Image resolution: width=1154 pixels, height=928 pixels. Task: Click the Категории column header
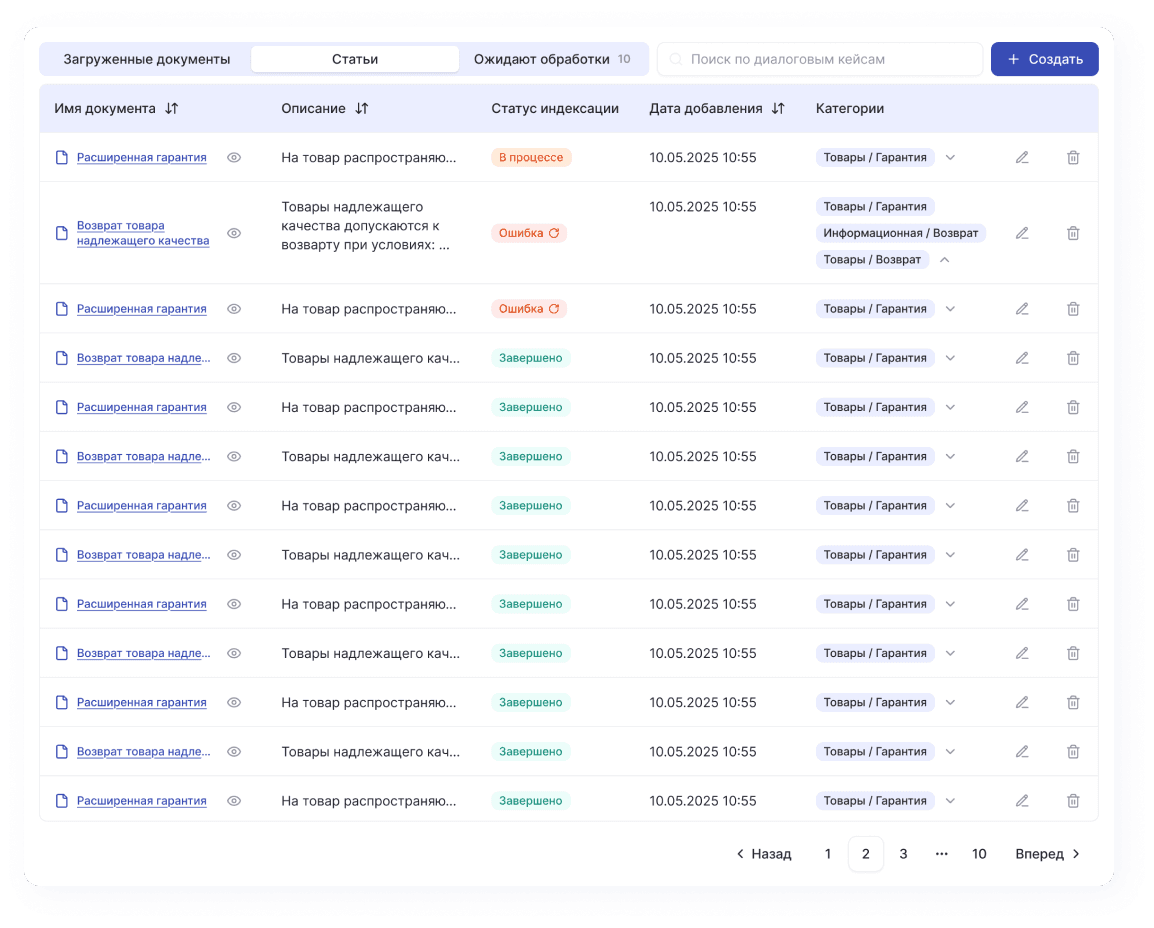coord(849,108)
